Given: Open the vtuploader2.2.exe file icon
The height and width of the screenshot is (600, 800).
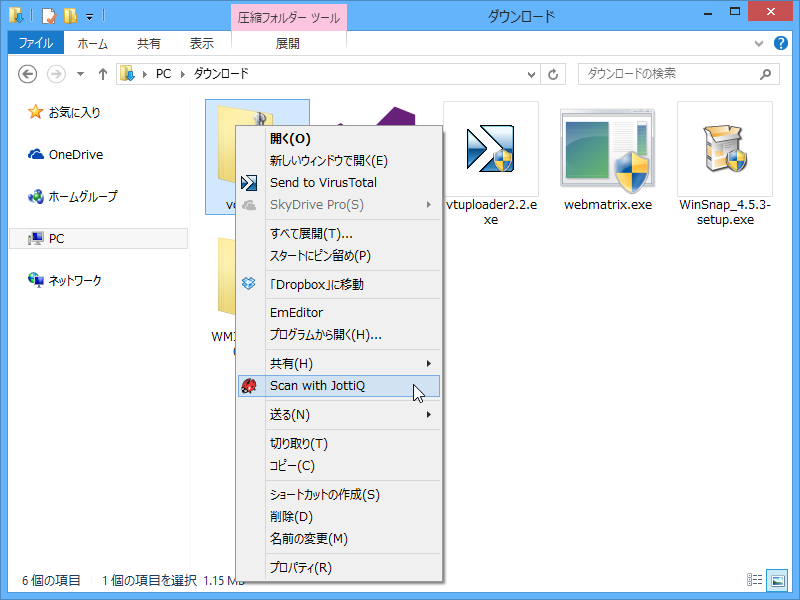Looking at the screenshot, I should [490, 148].
